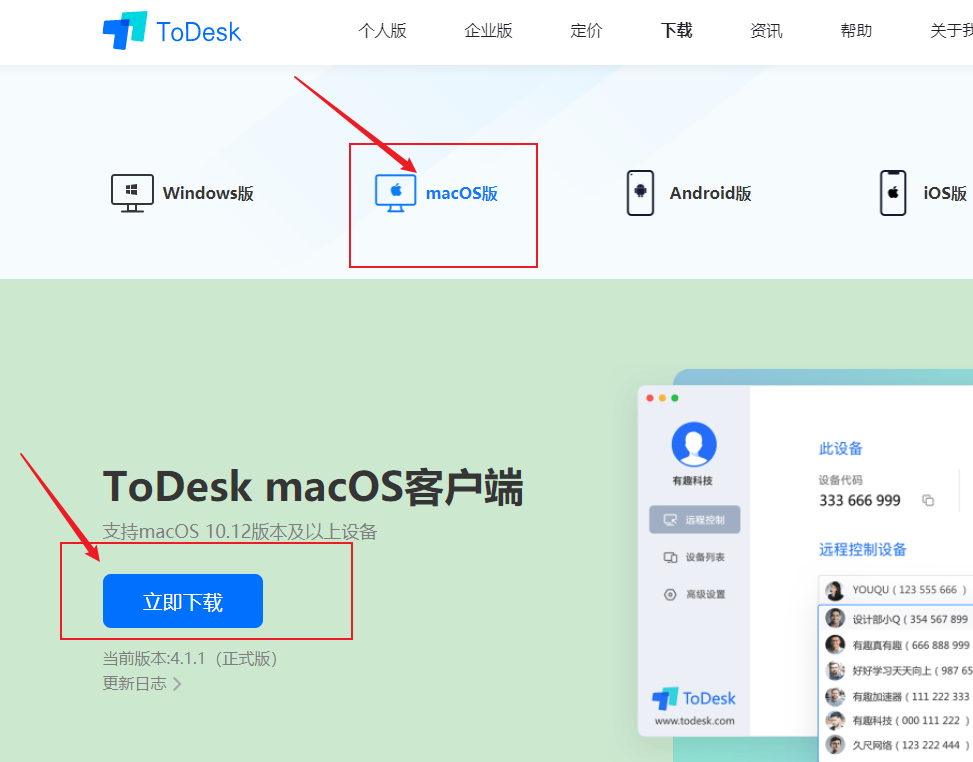The height and width of the screenshot is (762, 973).
Task: Click the copy icon next to 333 666 999
Action: pos(928,500)
